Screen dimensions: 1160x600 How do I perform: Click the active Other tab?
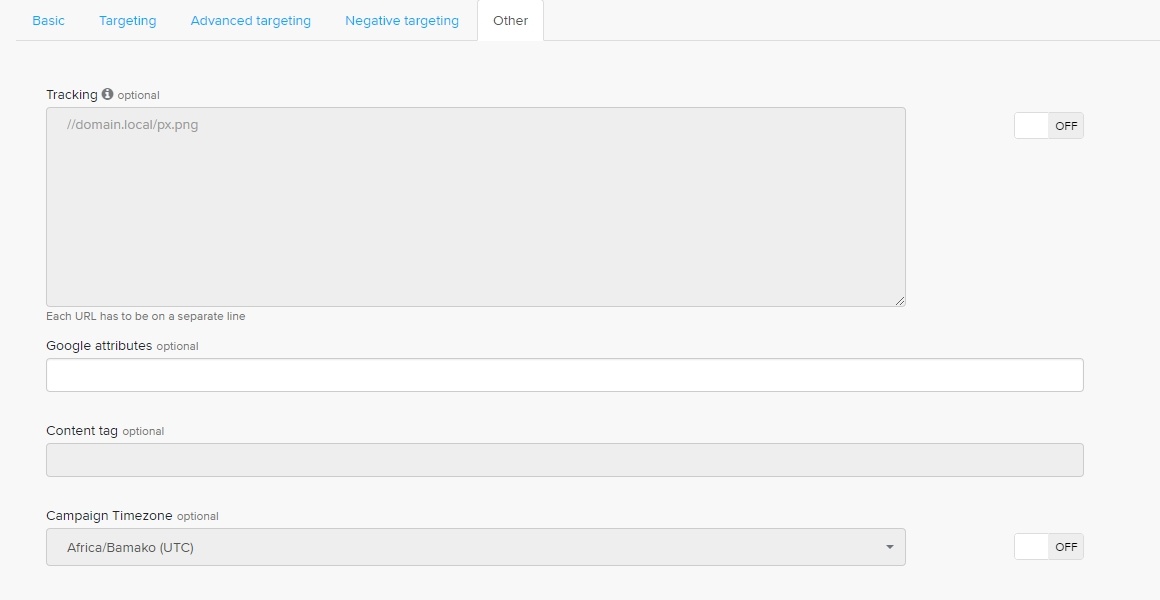click(x=510, y=20)
